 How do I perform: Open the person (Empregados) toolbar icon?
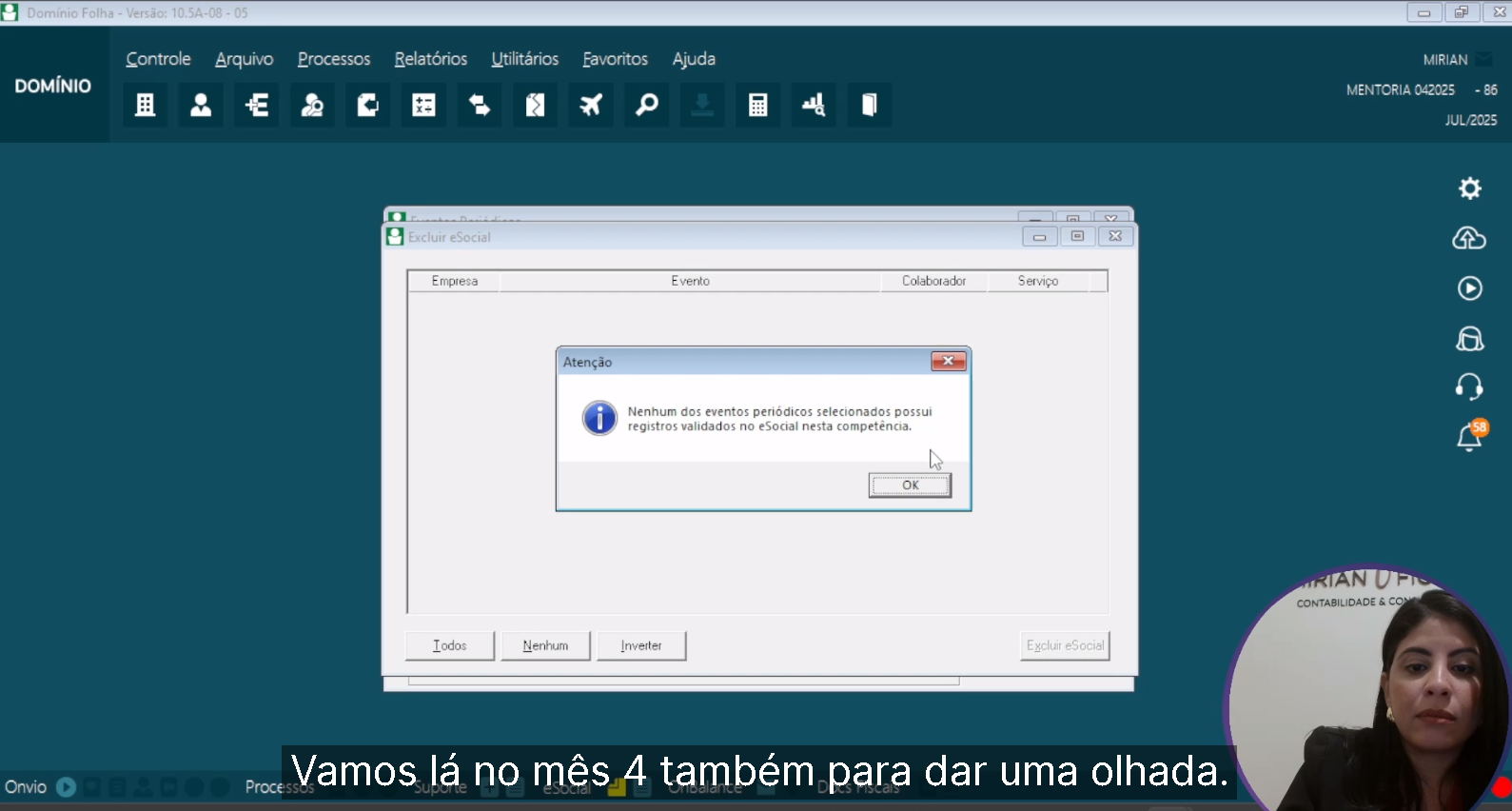tap(201, 105)
